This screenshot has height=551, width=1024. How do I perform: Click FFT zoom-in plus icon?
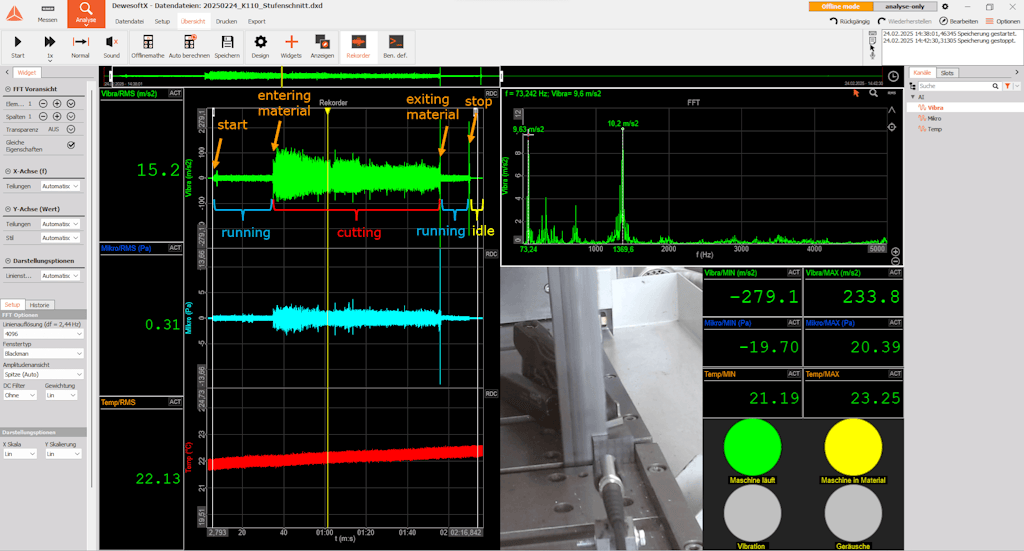[x=895, y=251]
